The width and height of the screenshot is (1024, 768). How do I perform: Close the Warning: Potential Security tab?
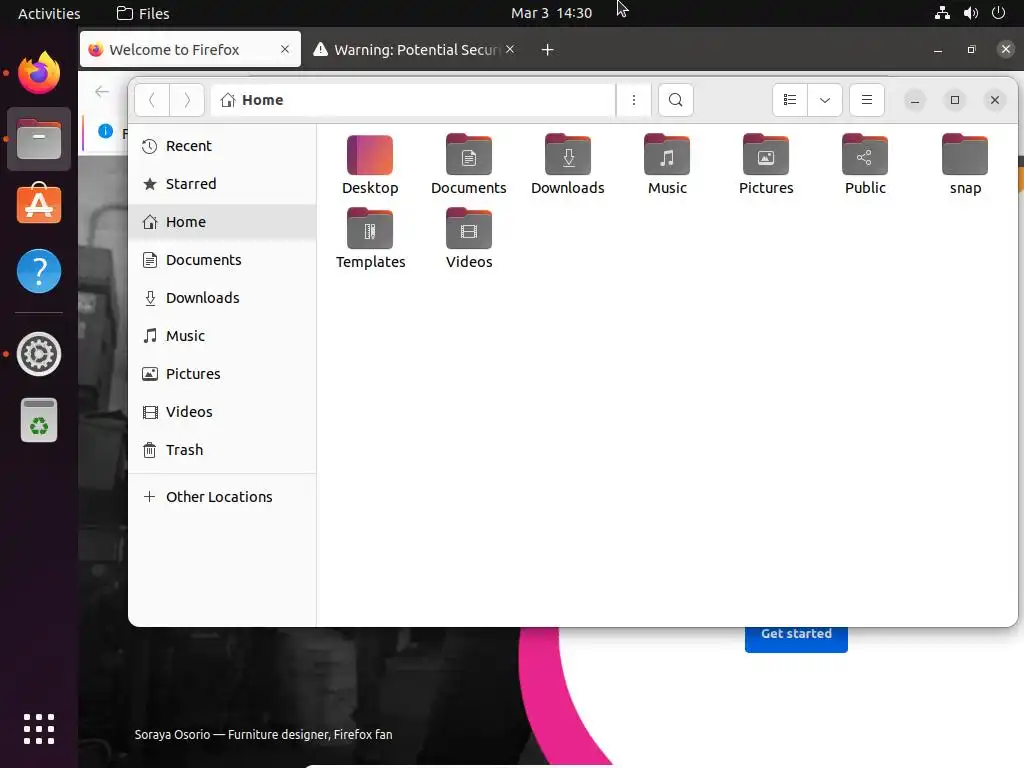510,49
